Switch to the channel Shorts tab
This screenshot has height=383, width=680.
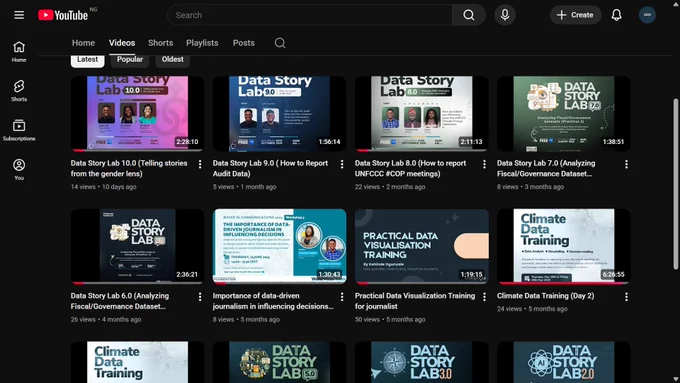click(160, 43)
